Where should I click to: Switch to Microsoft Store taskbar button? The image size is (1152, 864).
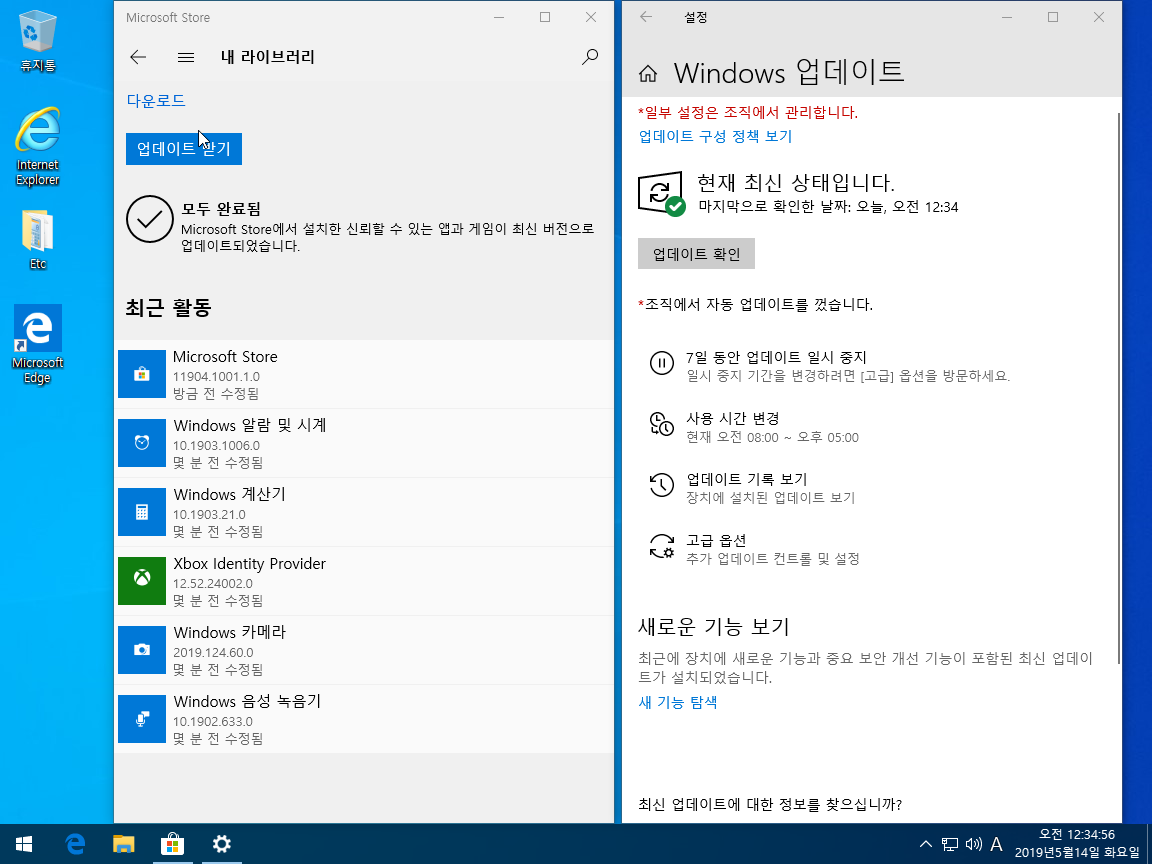172,844
